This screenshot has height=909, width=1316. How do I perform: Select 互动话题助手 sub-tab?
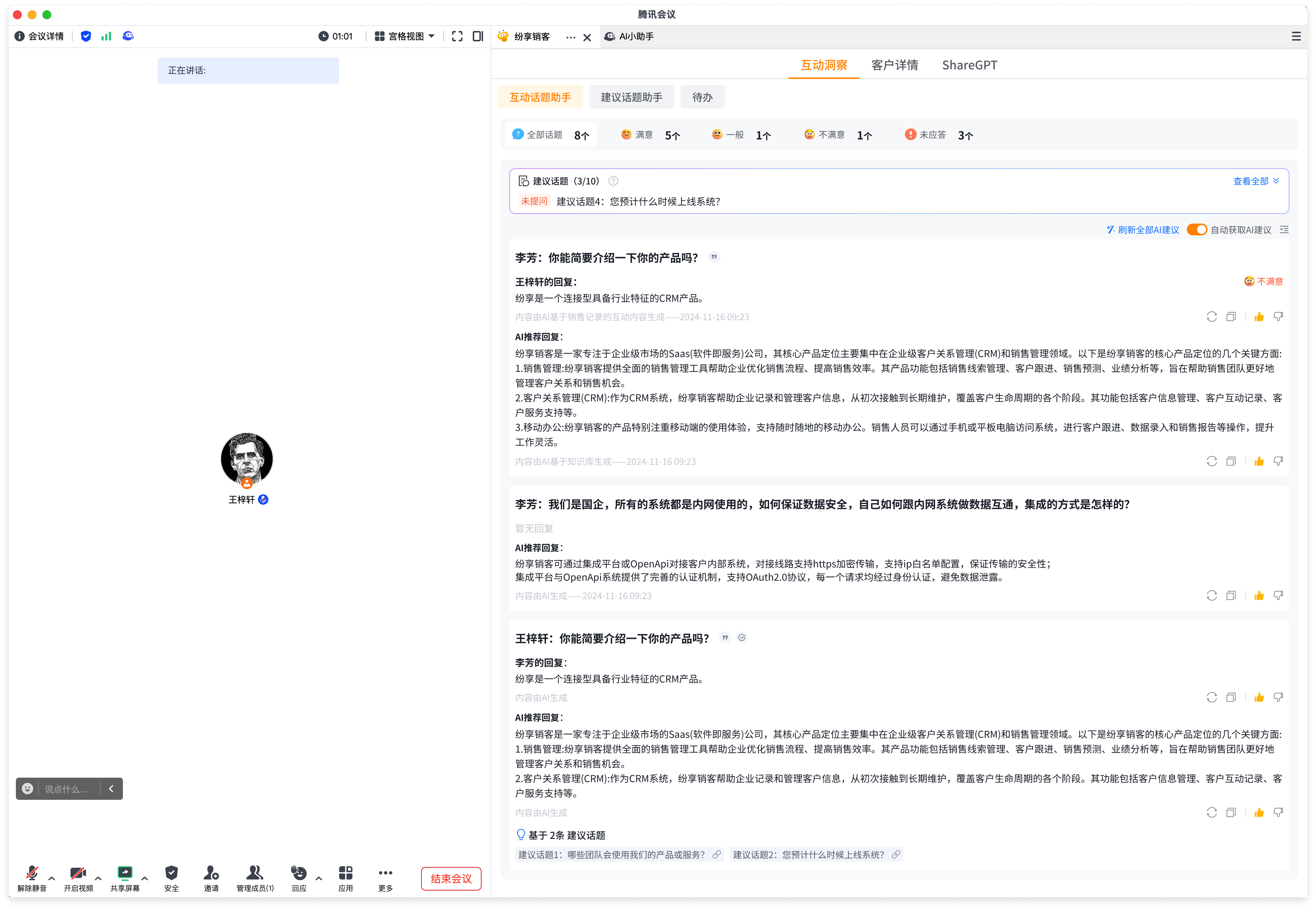tap(540, 97)
